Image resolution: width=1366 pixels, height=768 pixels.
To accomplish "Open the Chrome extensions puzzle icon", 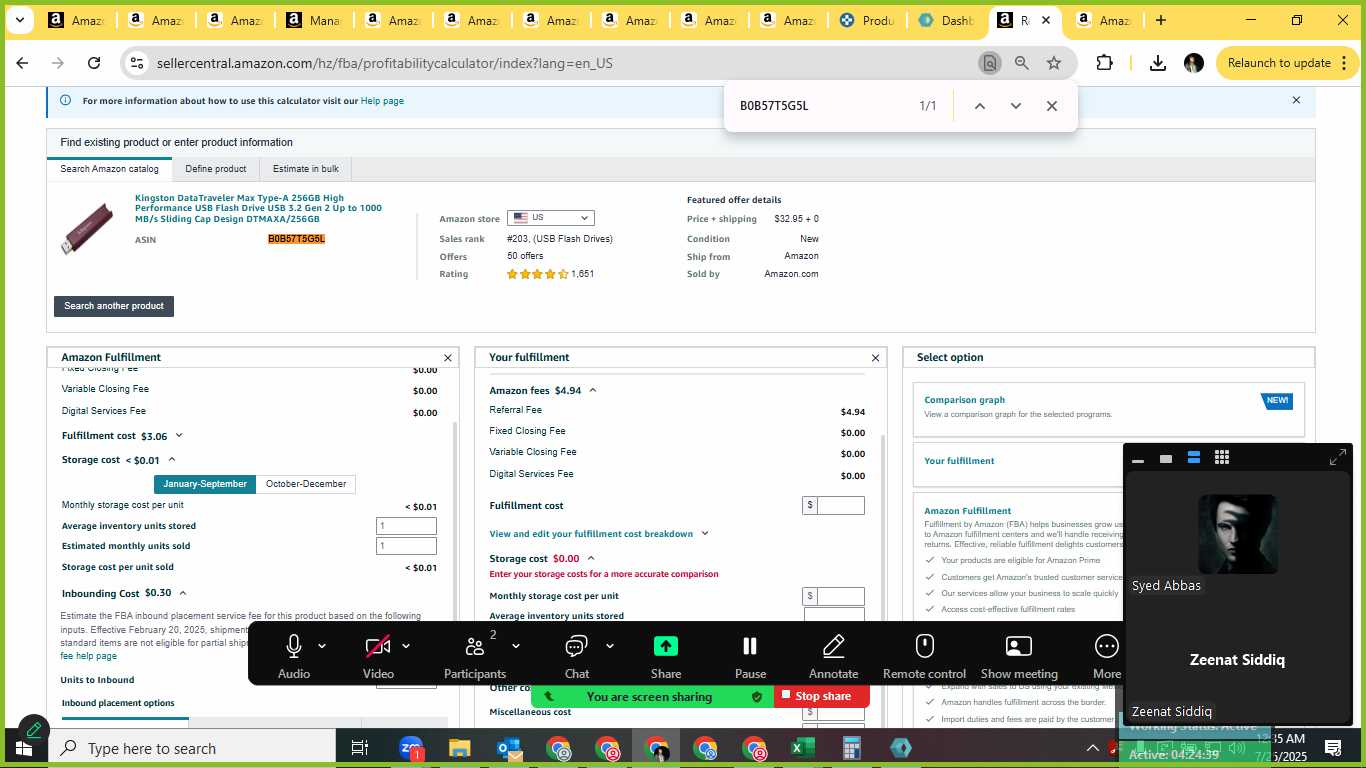I will (1105, 63).
